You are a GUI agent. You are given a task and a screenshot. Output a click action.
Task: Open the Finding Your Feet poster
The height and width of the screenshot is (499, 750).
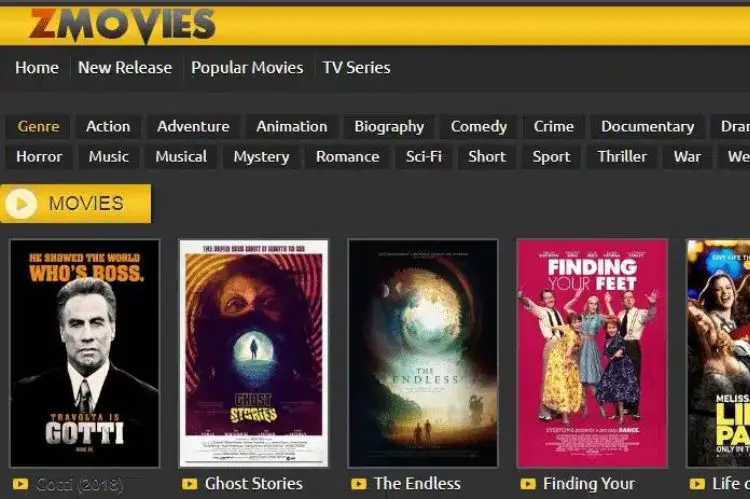click(592, 353)
